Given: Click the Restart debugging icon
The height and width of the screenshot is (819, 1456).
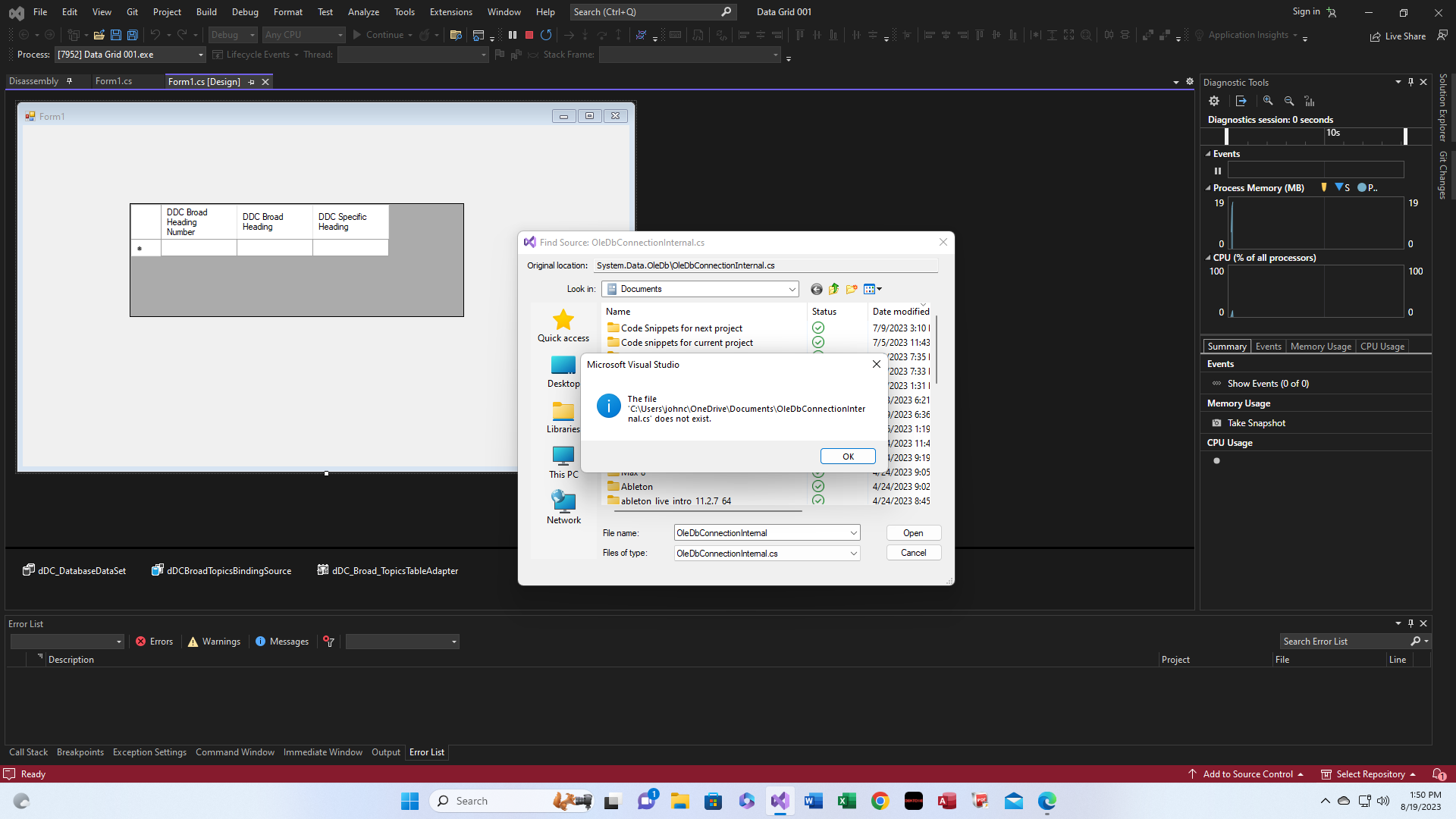Looking at the screenshot, I should pos(546,35).
